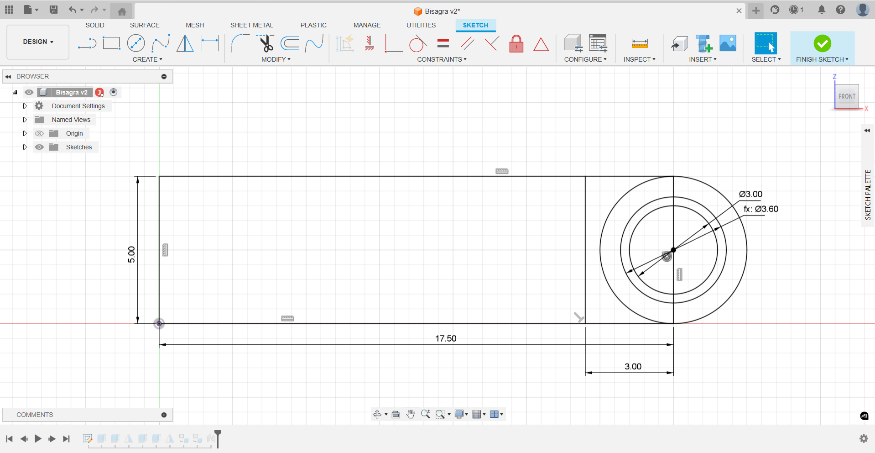Click the Zoom magnifier tool

point(425,414)
